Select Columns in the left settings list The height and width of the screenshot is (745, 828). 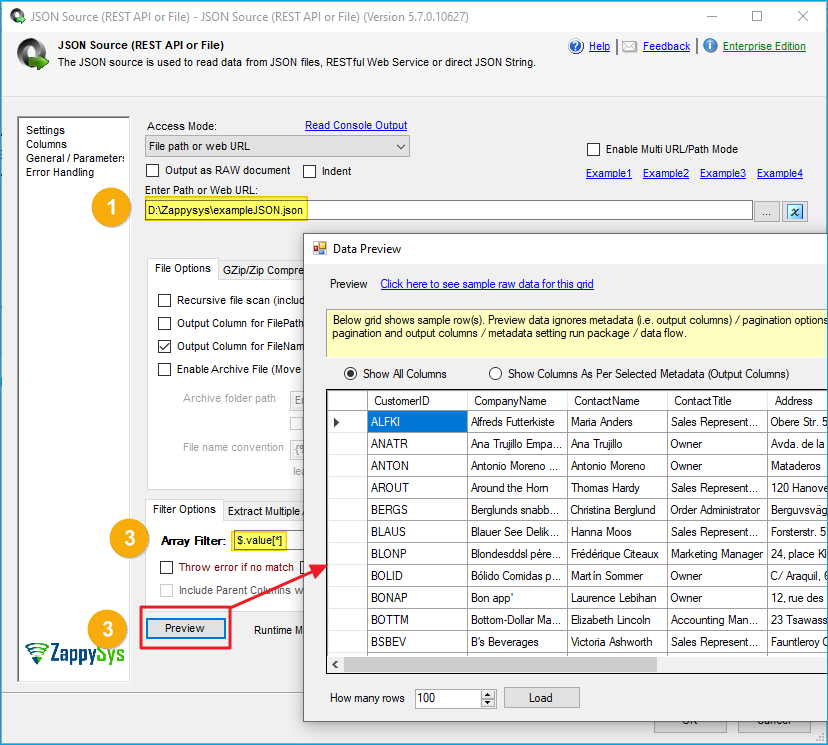[x=46, y=144]
